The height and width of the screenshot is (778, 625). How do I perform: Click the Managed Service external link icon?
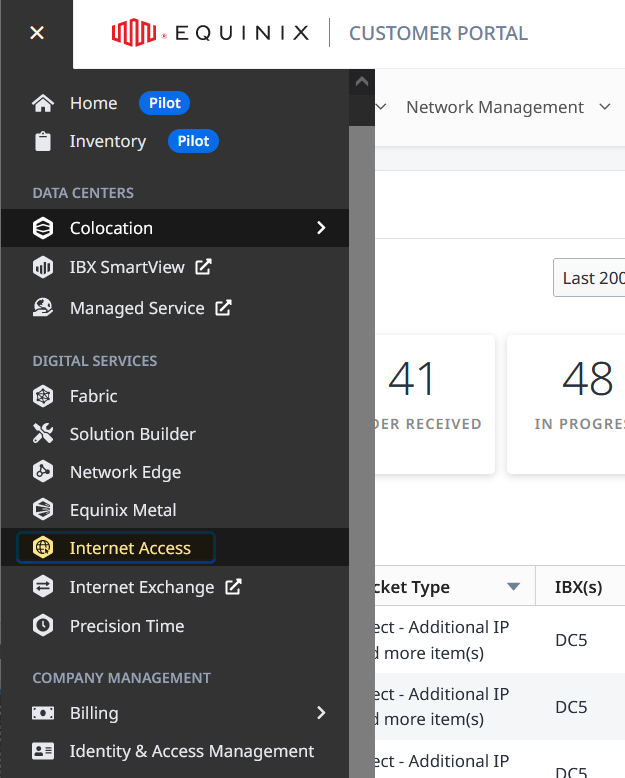pos(223,308)
